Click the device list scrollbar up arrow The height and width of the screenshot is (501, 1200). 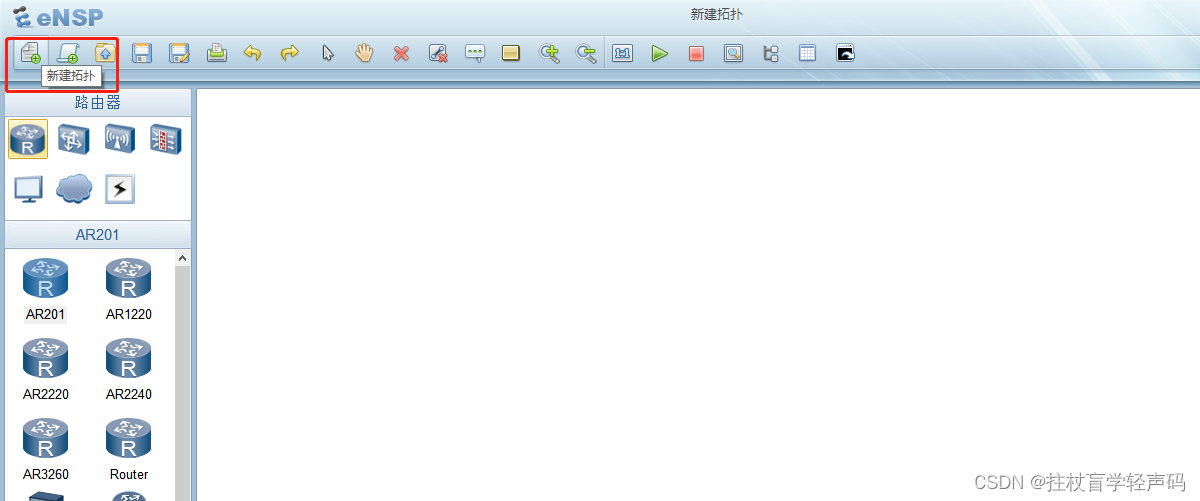[182, 258]
